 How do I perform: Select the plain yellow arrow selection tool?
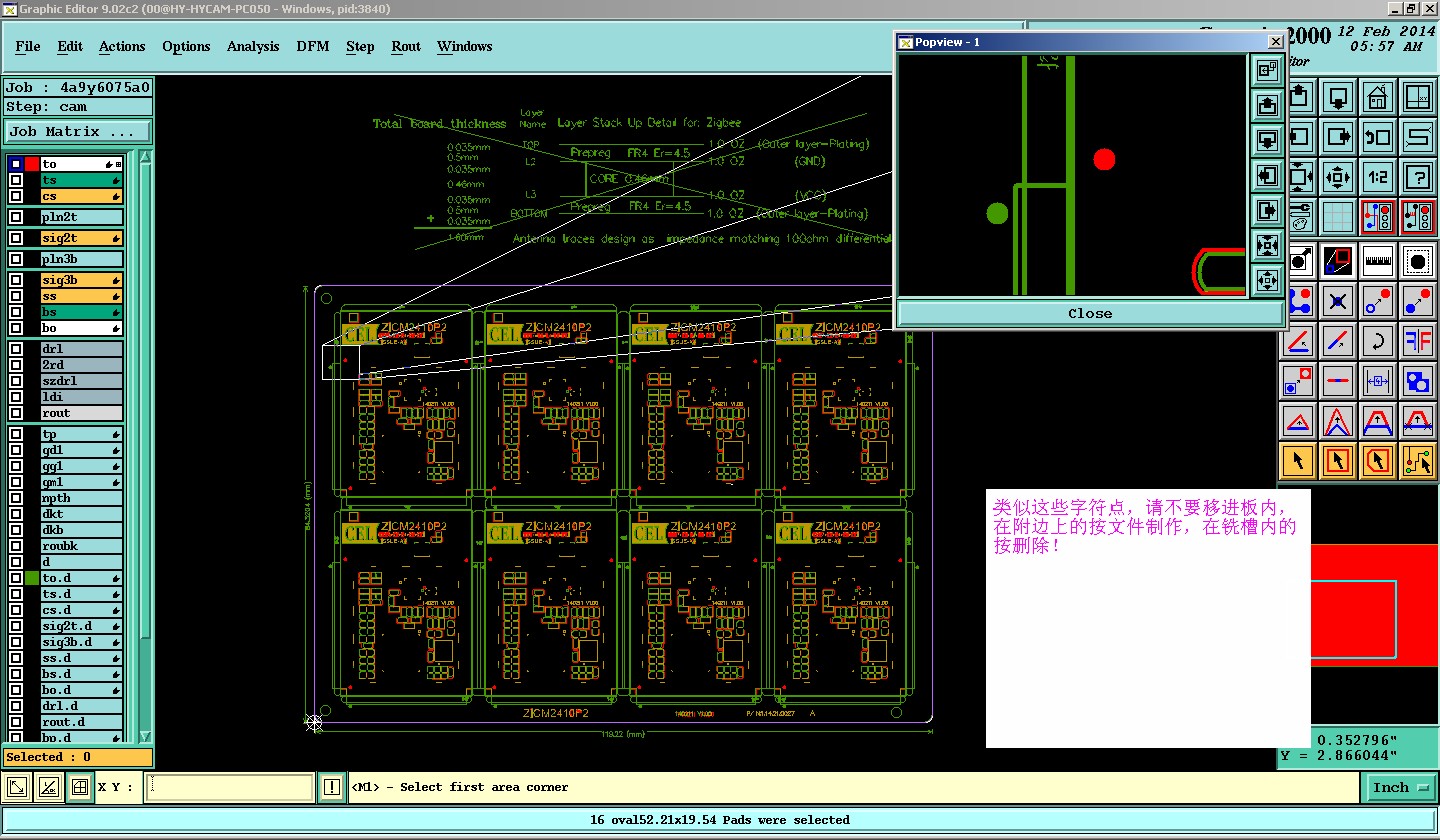pos(1298,460)
